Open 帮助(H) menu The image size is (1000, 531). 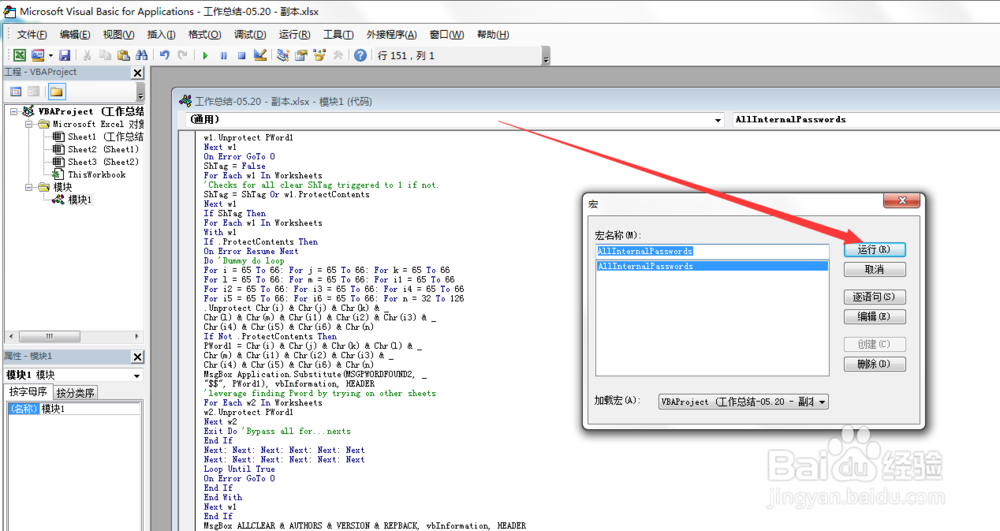coord(493,34)
